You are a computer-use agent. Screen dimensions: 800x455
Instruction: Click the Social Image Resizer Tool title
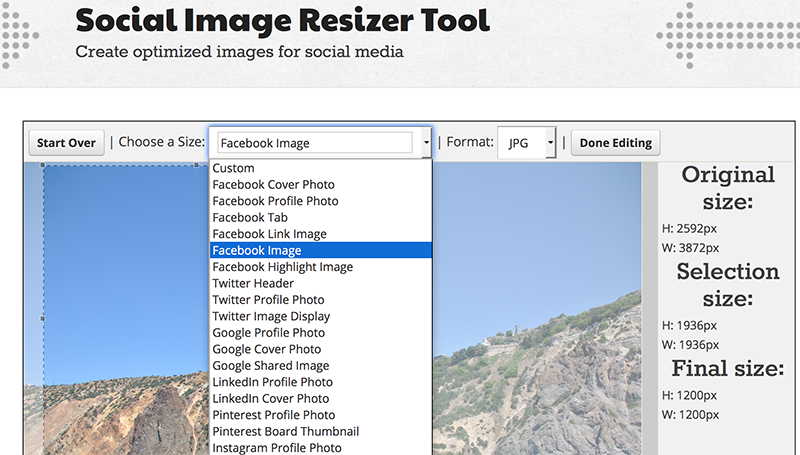tap(283, 20)
